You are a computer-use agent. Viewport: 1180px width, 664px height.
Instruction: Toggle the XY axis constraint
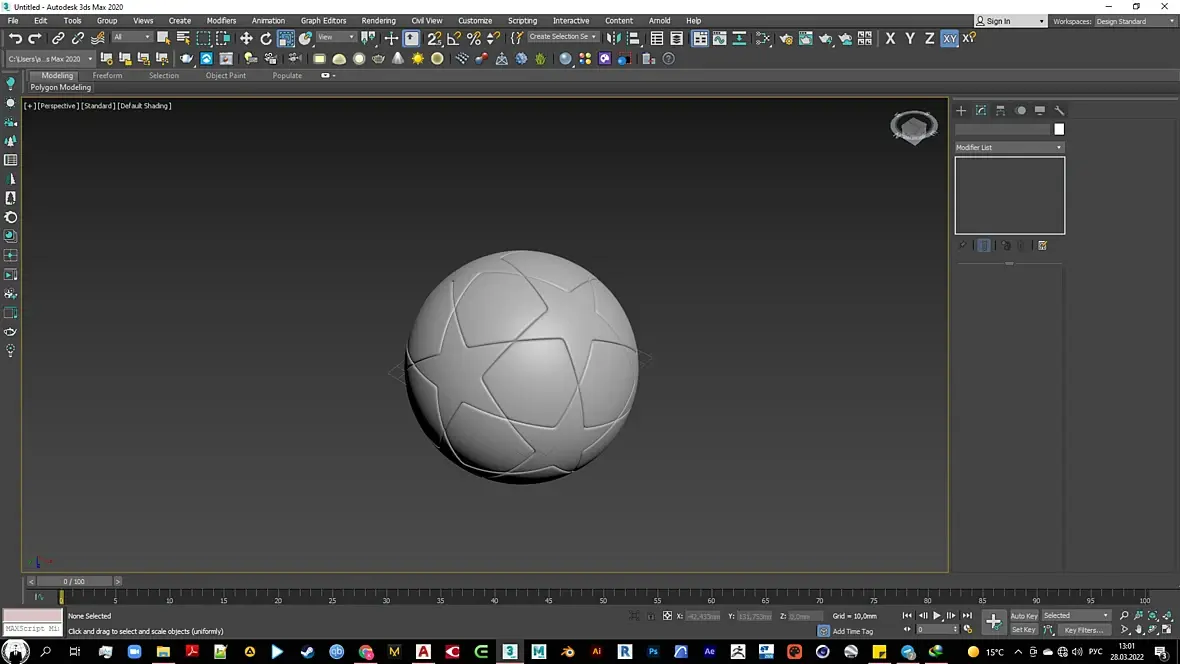click(949, 38)
